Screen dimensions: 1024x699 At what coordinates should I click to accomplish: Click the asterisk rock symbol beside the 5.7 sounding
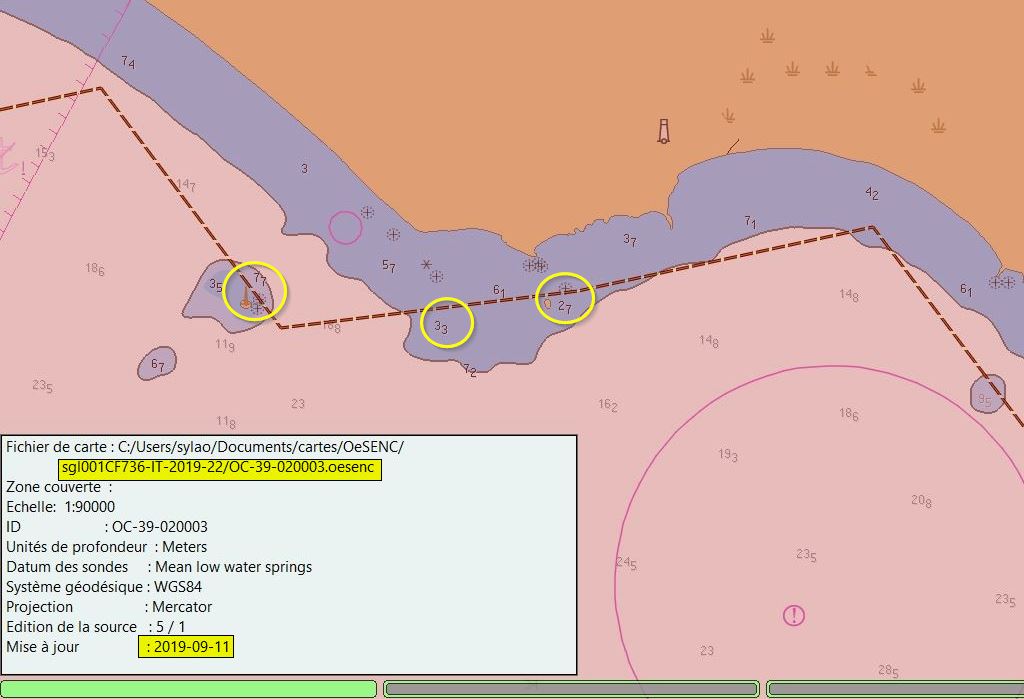click(427, 265)
